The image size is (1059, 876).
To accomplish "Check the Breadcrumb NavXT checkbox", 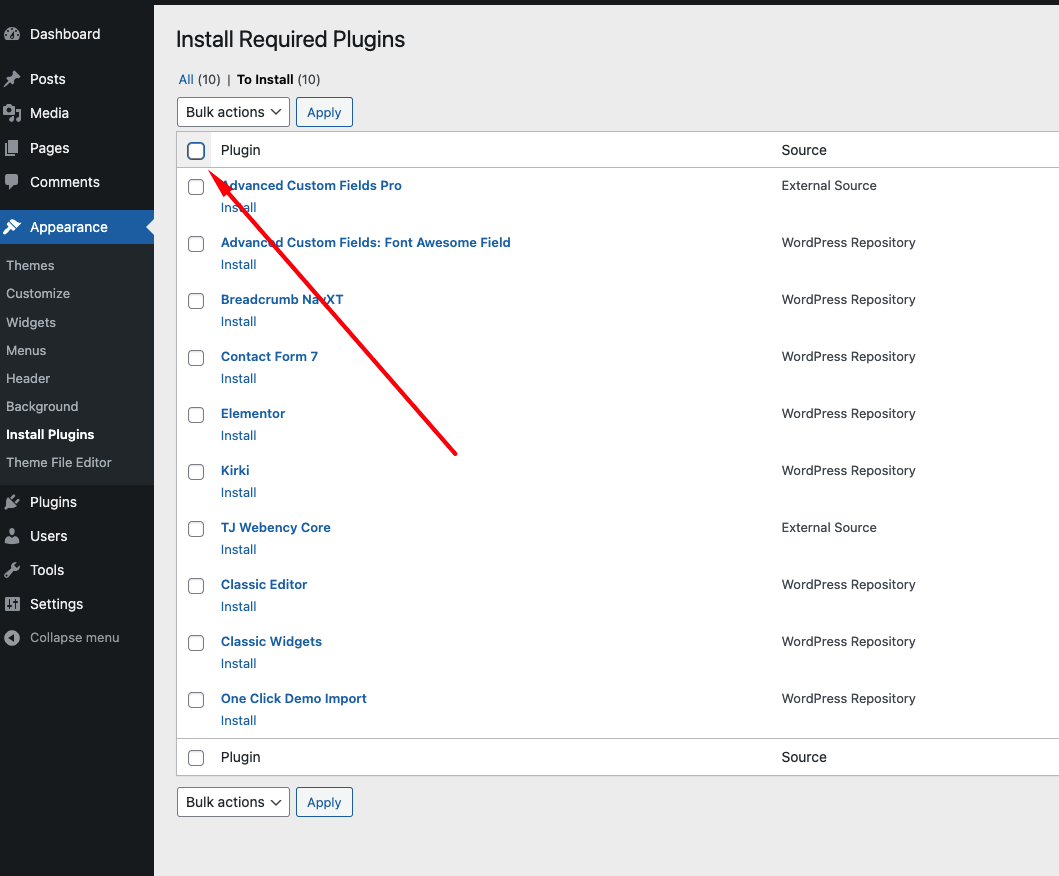I will coord(196,301).
